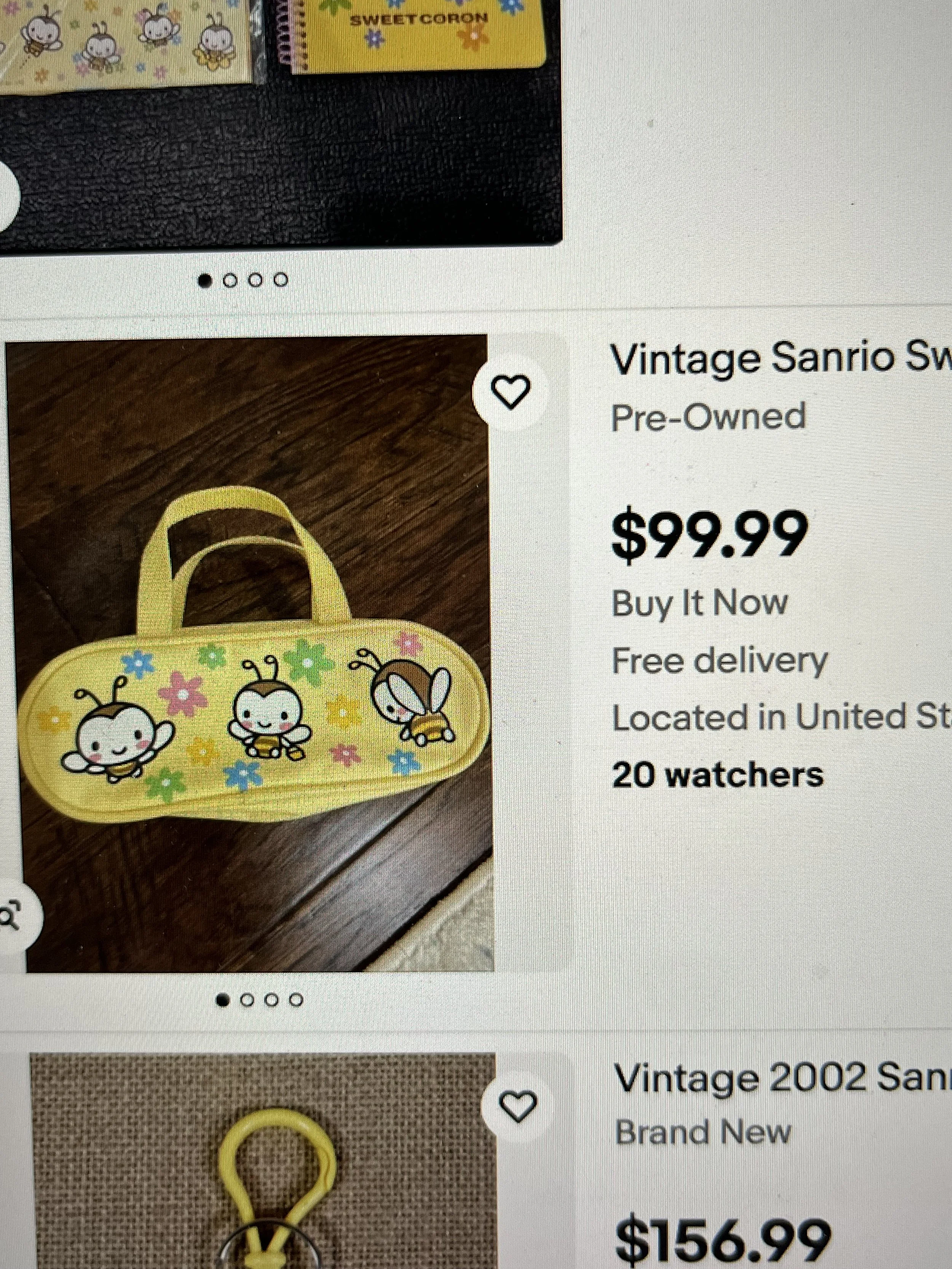Select second carousel dot under Sweetcoron notebook image

(x=230, y=280)
